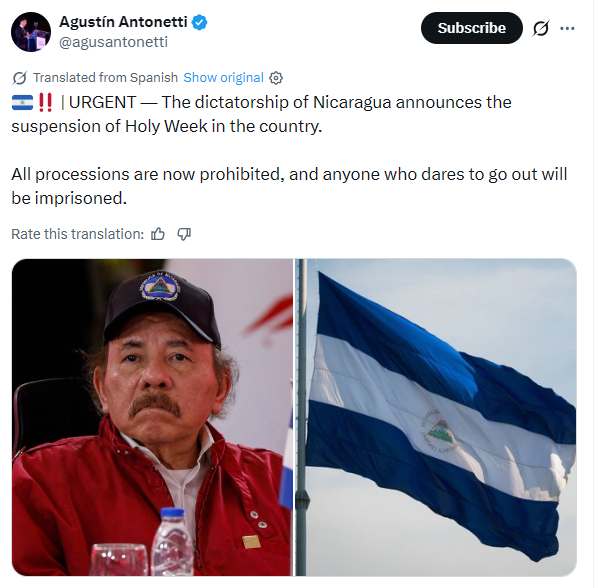Image resolution: width=601 pixels, height=588 pixels.
Task: Show original Spanish text
Action: click(223, 78)
